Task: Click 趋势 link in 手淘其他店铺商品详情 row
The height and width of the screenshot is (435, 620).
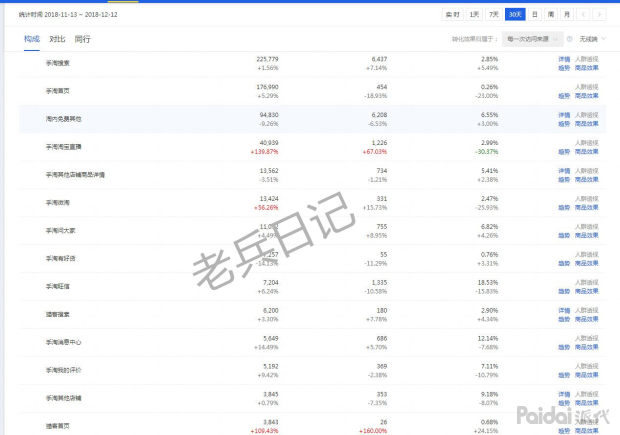Action: coord(564,180)
